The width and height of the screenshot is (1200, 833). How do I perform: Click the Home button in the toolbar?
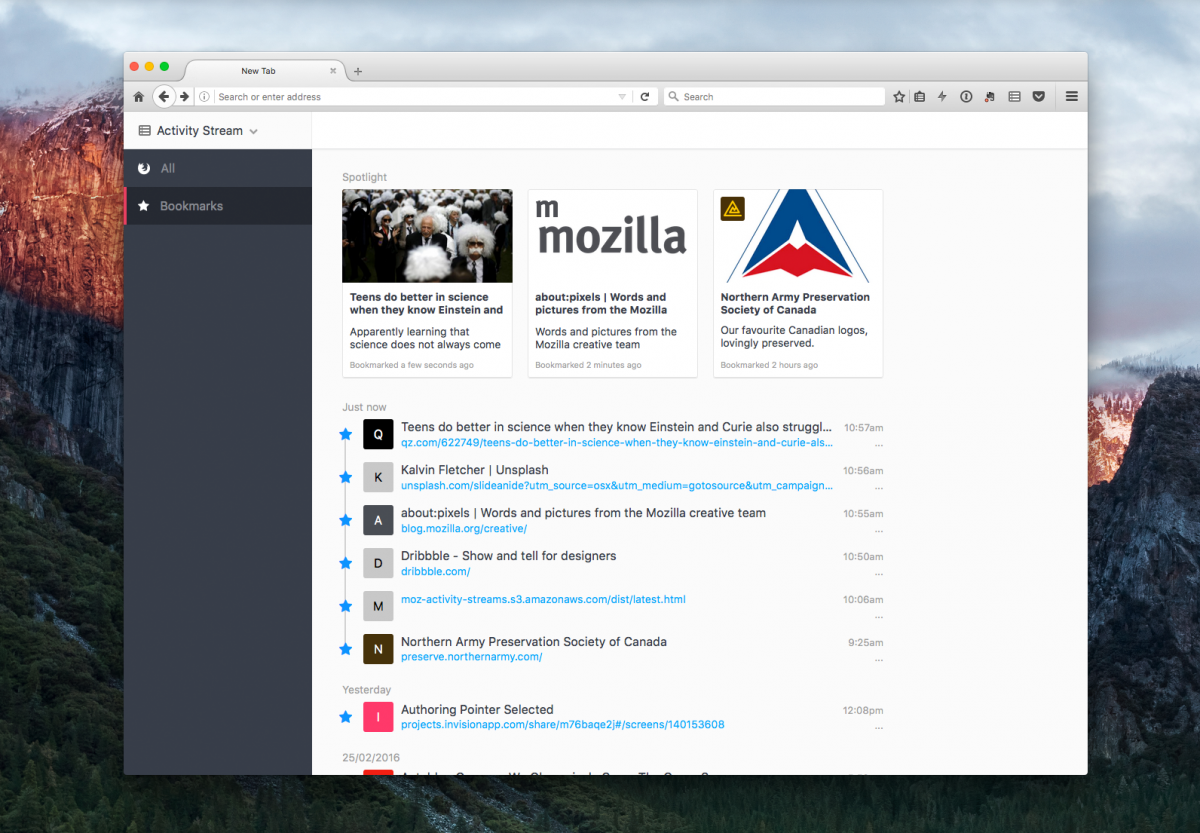(138, 96)
